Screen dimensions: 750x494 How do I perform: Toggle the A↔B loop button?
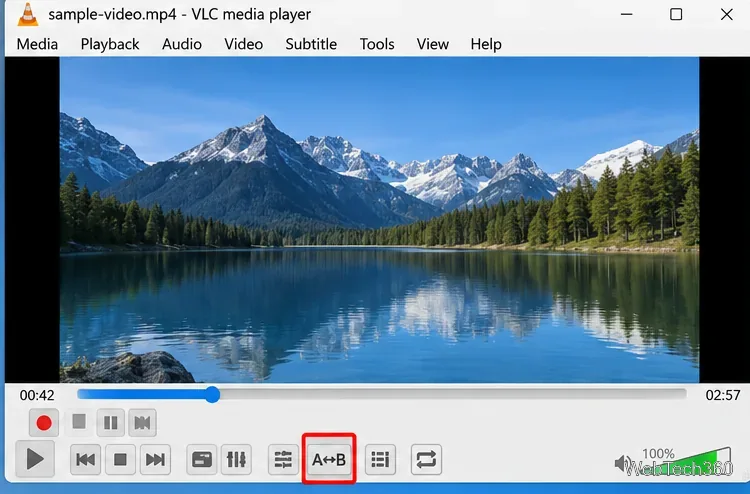[x=329, y=460]
